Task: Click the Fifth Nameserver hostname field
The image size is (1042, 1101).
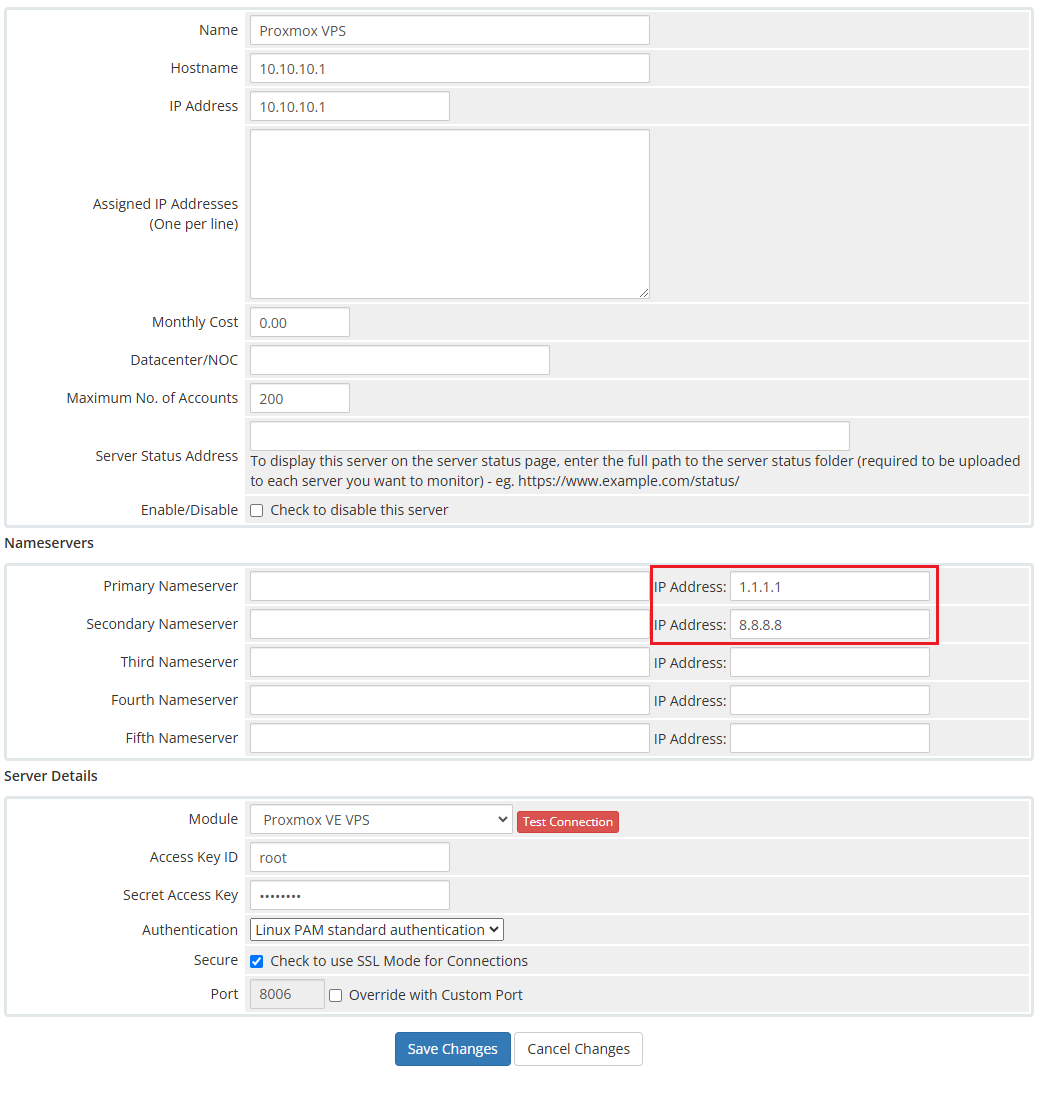Action: pos(449,738)
